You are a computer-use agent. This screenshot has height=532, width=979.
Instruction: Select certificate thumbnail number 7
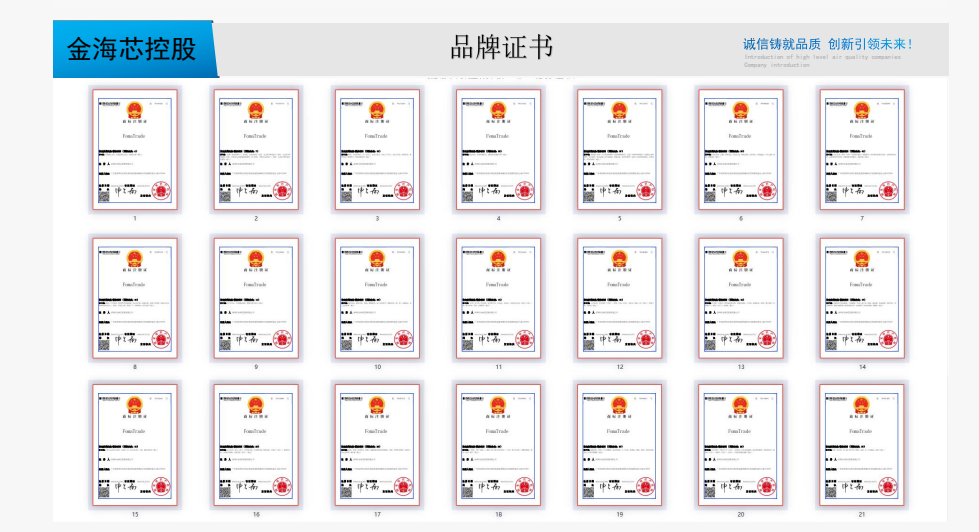(x=861, y=150)
